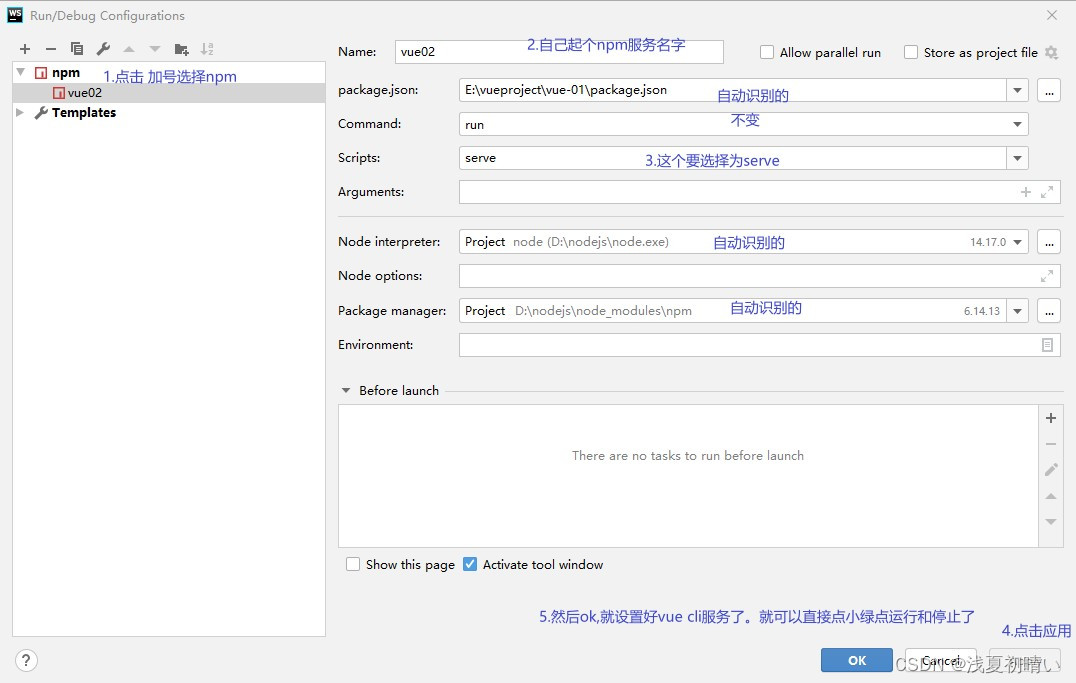Expand the Node options field editor
This screenshot has height=683, width=1076.
click(x=1047, y=276)
